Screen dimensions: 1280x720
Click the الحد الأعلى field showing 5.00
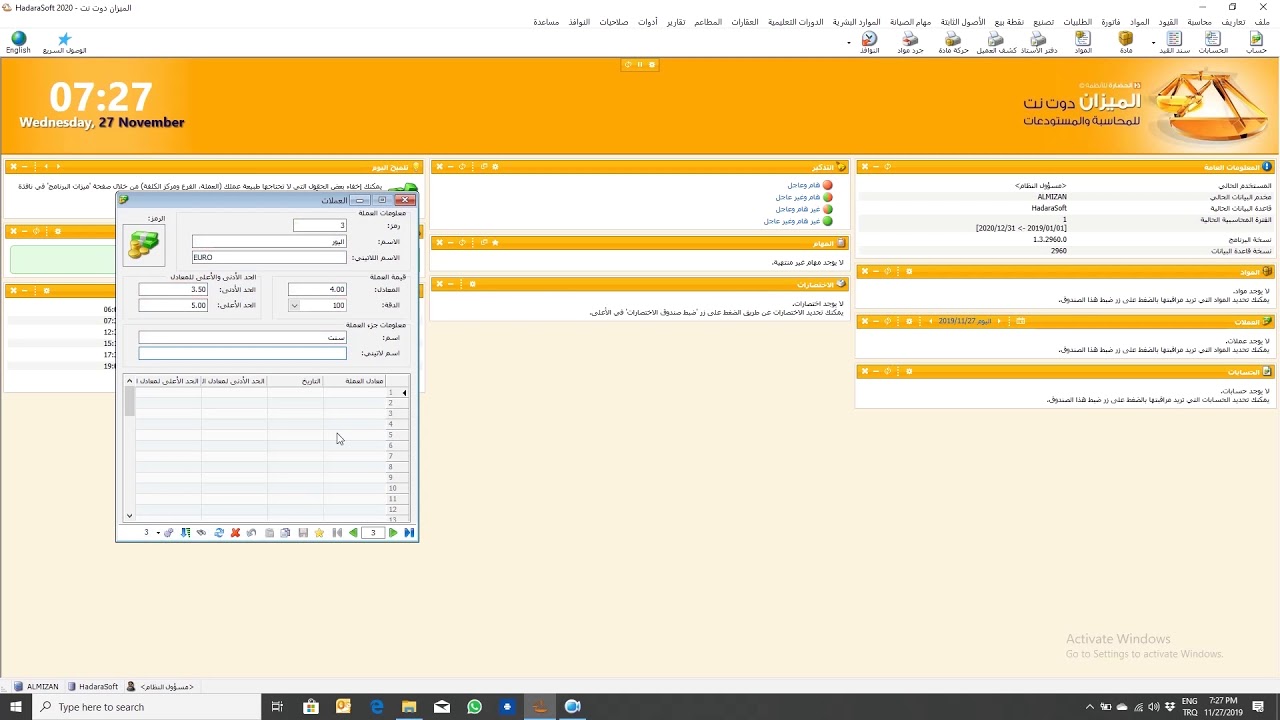(x=173, y=305)
